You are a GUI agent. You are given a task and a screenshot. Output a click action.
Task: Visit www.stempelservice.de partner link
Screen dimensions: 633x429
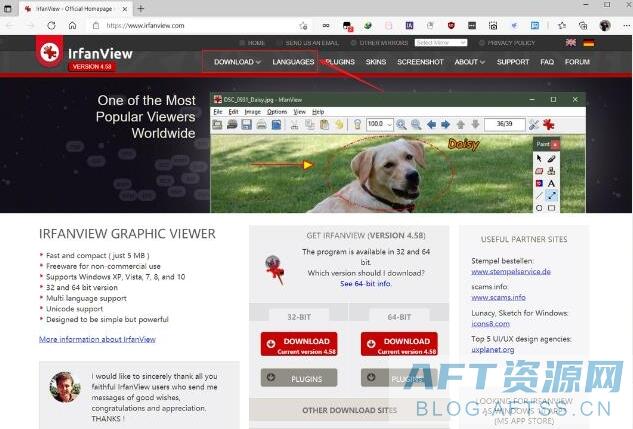pos(511,272)
